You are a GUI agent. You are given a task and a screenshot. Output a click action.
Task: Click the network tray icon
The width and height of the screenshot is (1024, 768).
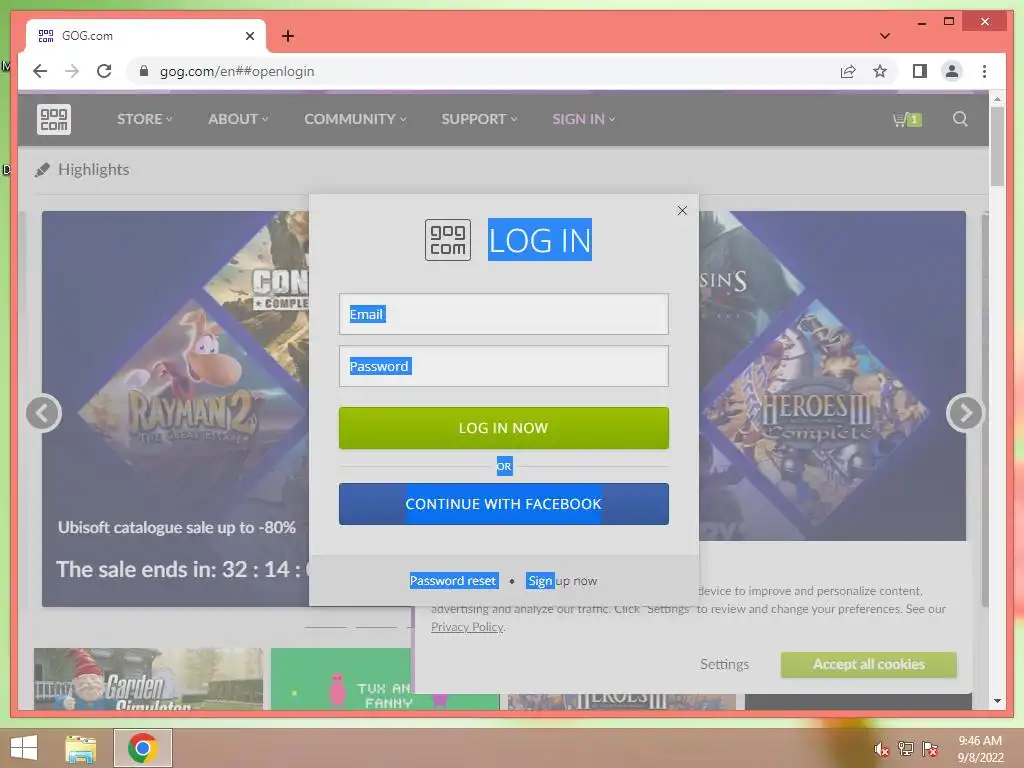(906, 749)
